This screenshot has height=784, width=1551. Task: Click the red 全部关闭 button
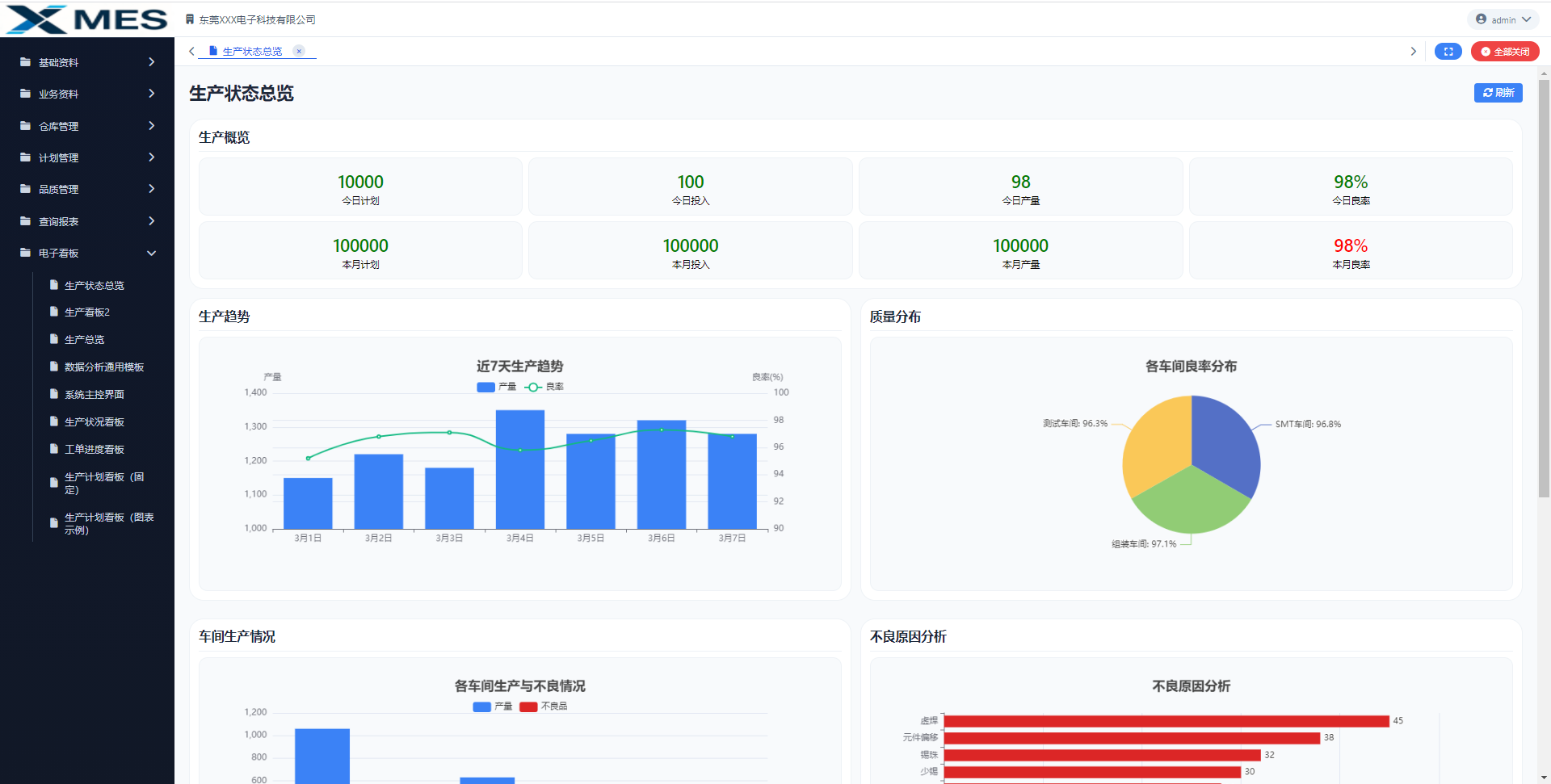click(1505, 52)
